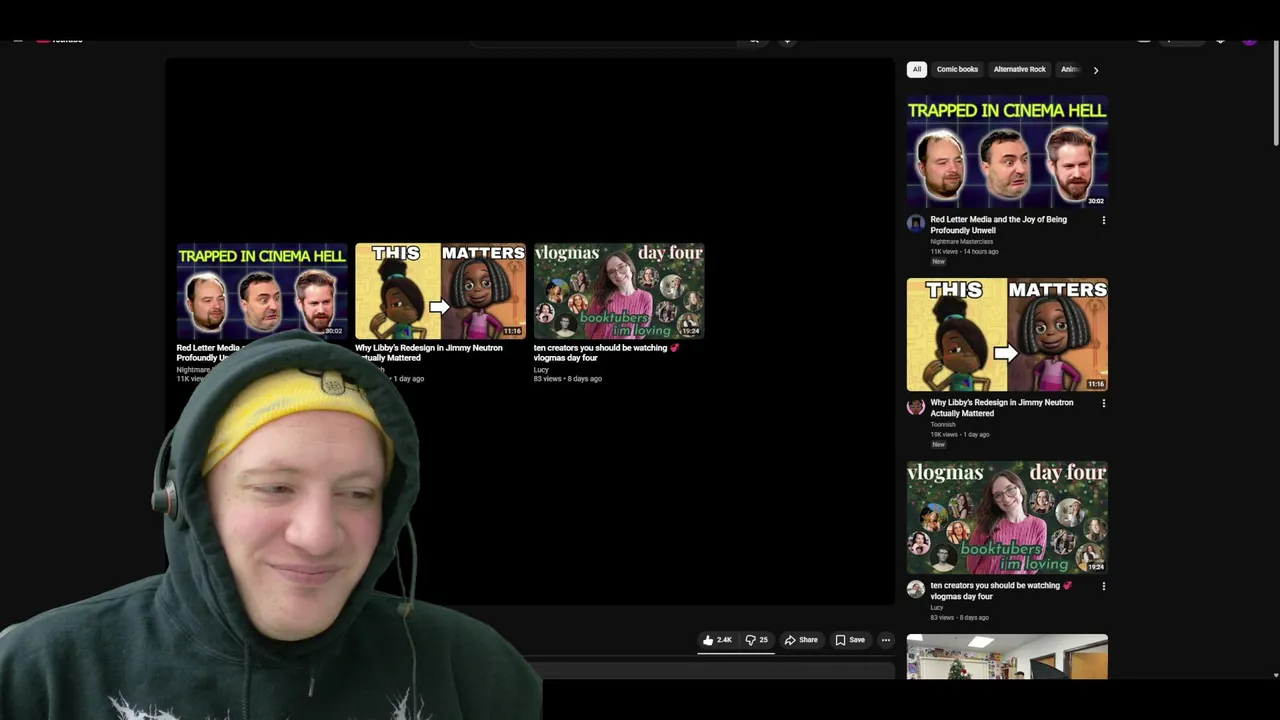Save the video to a playlist
Screen dimensions: 1280x720
coord(850,640)
